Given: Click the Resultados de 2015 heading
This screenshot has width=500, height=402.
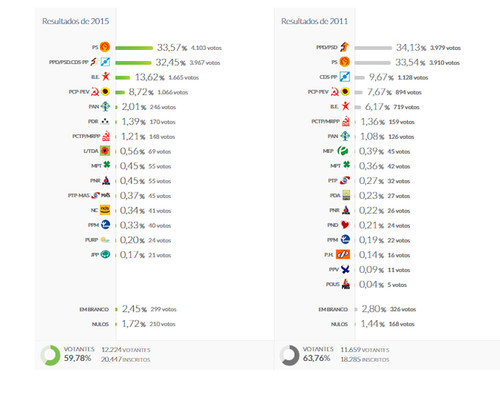Looking at the screenshot, I should (x=76, y=21).
